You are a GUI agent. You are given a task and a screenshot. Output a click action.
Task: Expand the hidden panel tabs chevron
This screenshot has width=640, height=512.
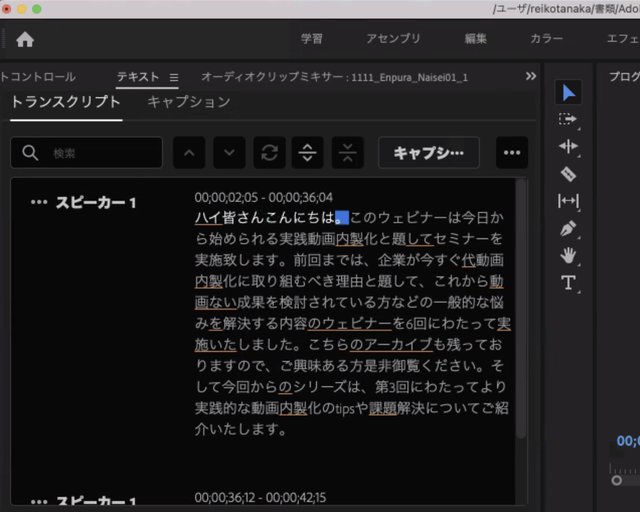(x=531, y=76)
